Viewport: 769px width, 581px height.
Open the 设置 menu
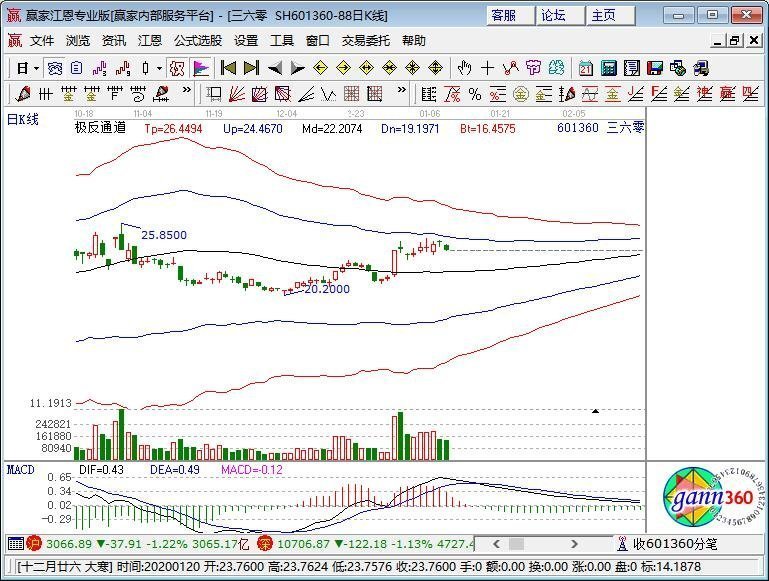(246, 41)
